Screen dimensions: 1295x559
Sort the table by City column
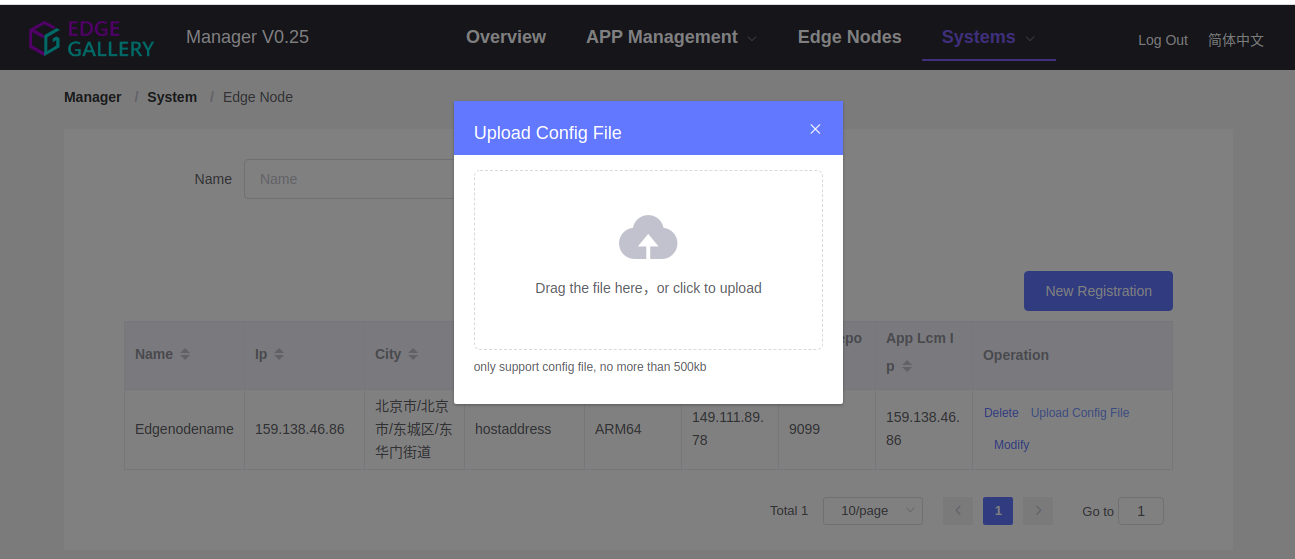click(x=413, y=354)
